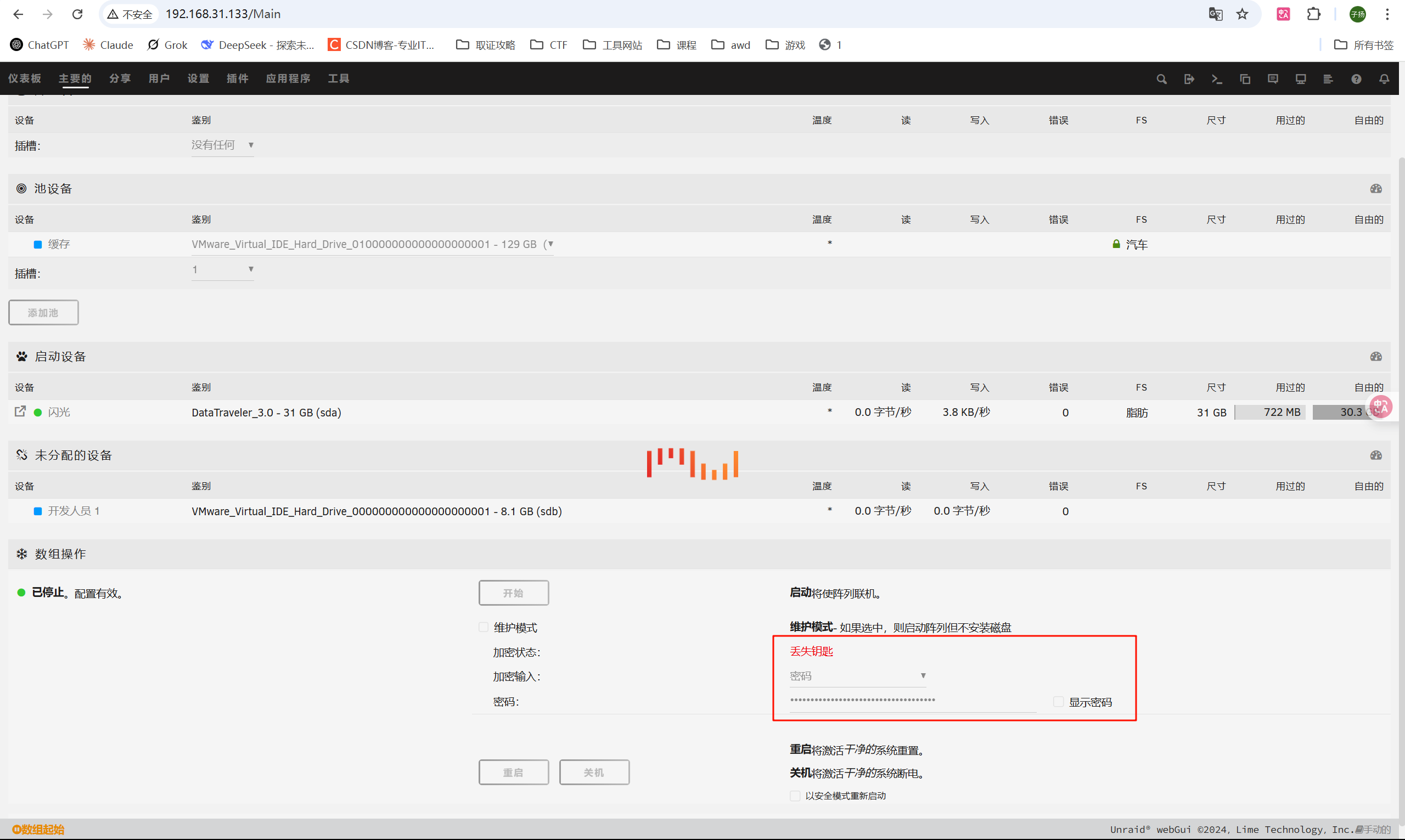The height and width of the screenshot is (840, 1405).
Task: Expand the 密码 encryption input dropdown
Action: coord(858,676)
